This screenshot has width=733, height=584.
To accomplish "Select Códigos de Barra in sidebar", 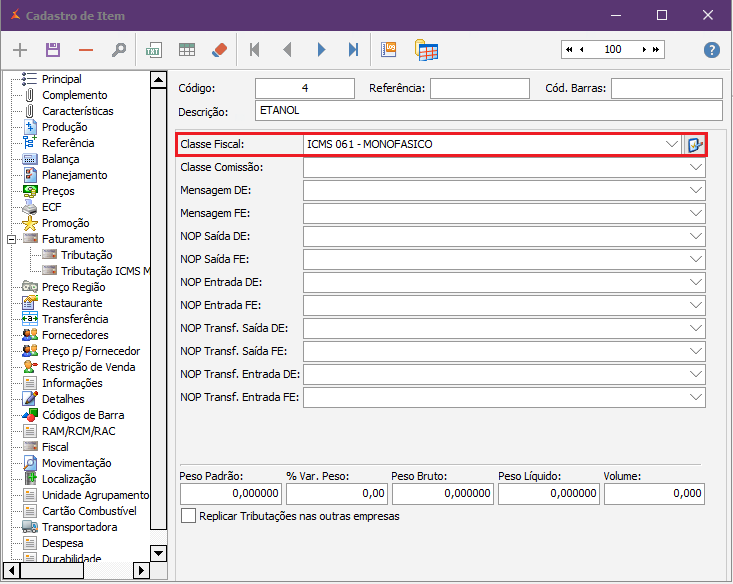I will [83, 415].
